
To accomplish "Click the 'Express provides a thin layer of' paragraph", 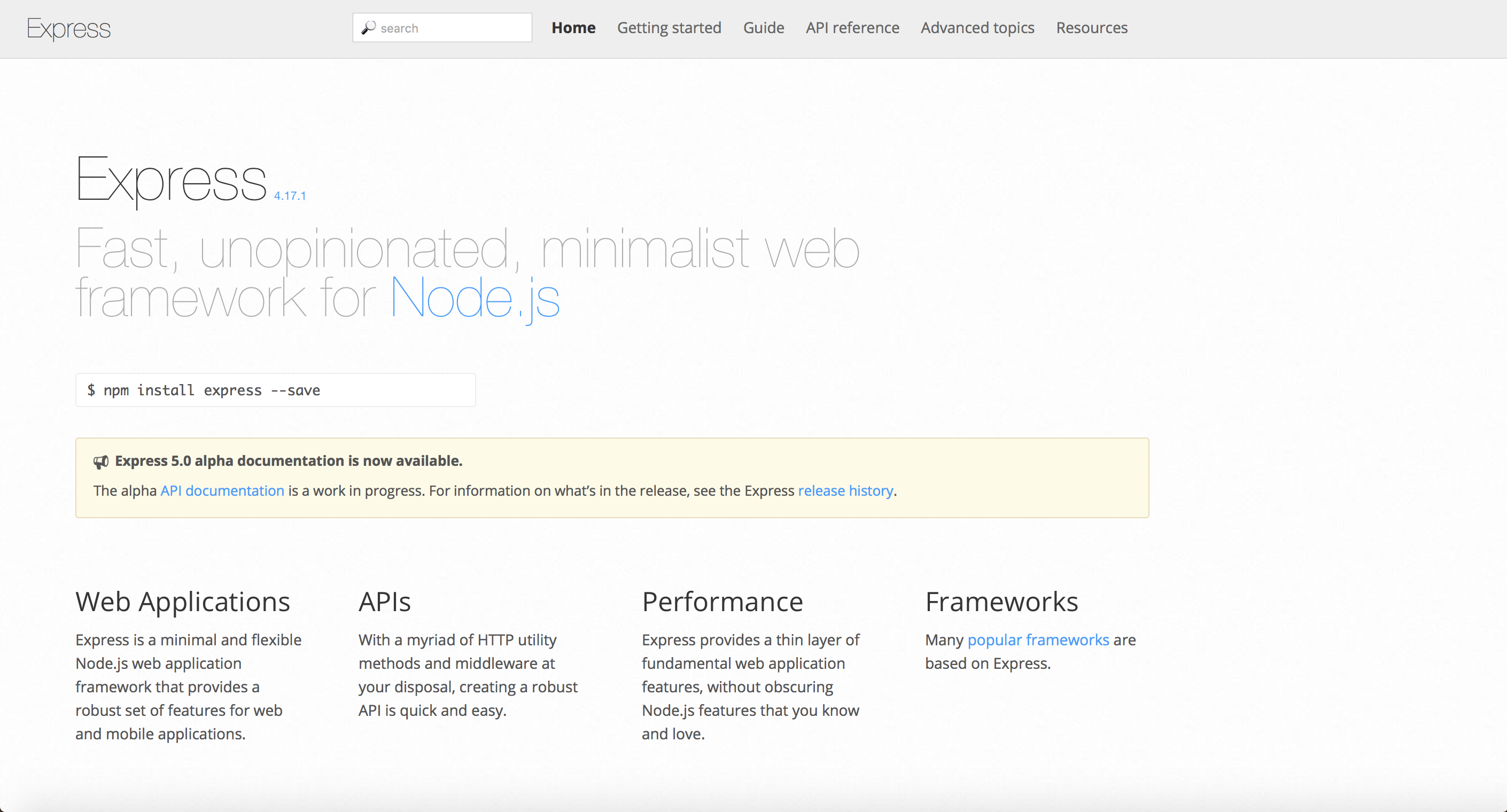I will pyautogui.click(x=751, y=687).
